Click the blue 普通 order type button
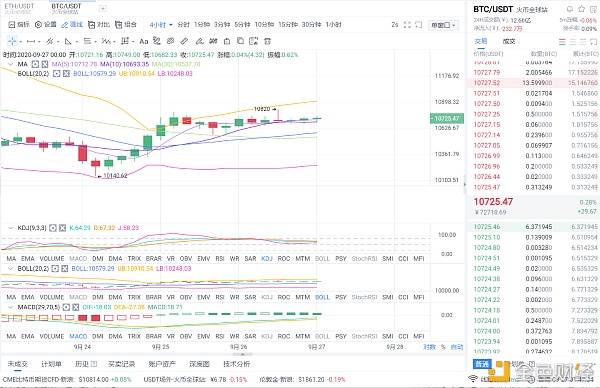Image resolution: width=600 pixels, height=388 pixels. [482, 364]
